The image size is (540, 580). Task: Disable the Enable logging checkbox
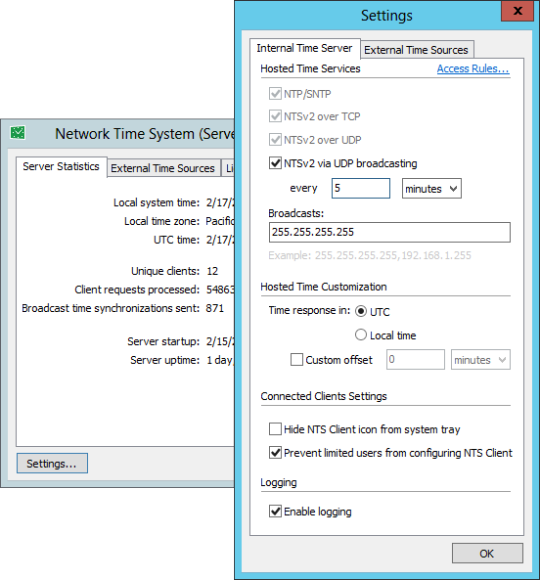coord(275,511)
